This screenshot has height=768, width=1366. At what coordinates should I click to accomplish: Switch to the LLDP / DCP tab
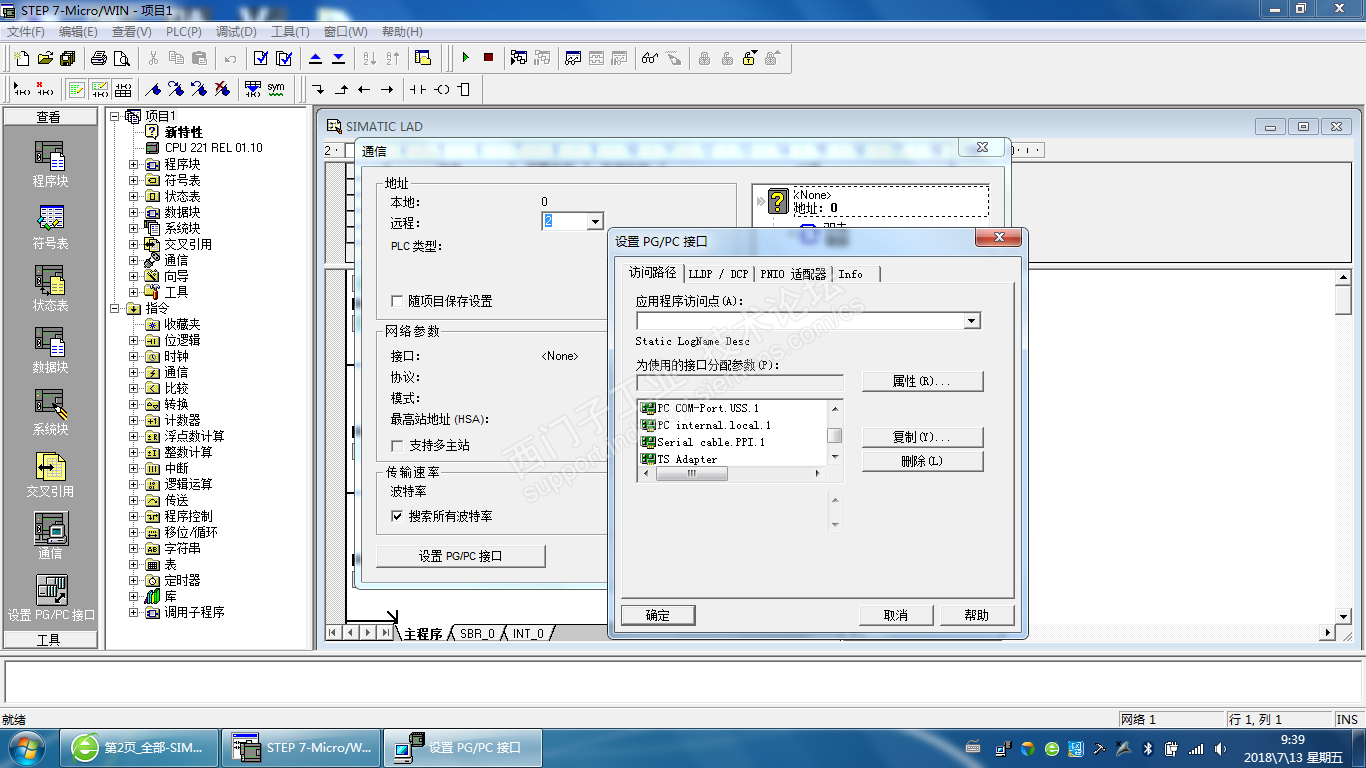coord(718,274)
